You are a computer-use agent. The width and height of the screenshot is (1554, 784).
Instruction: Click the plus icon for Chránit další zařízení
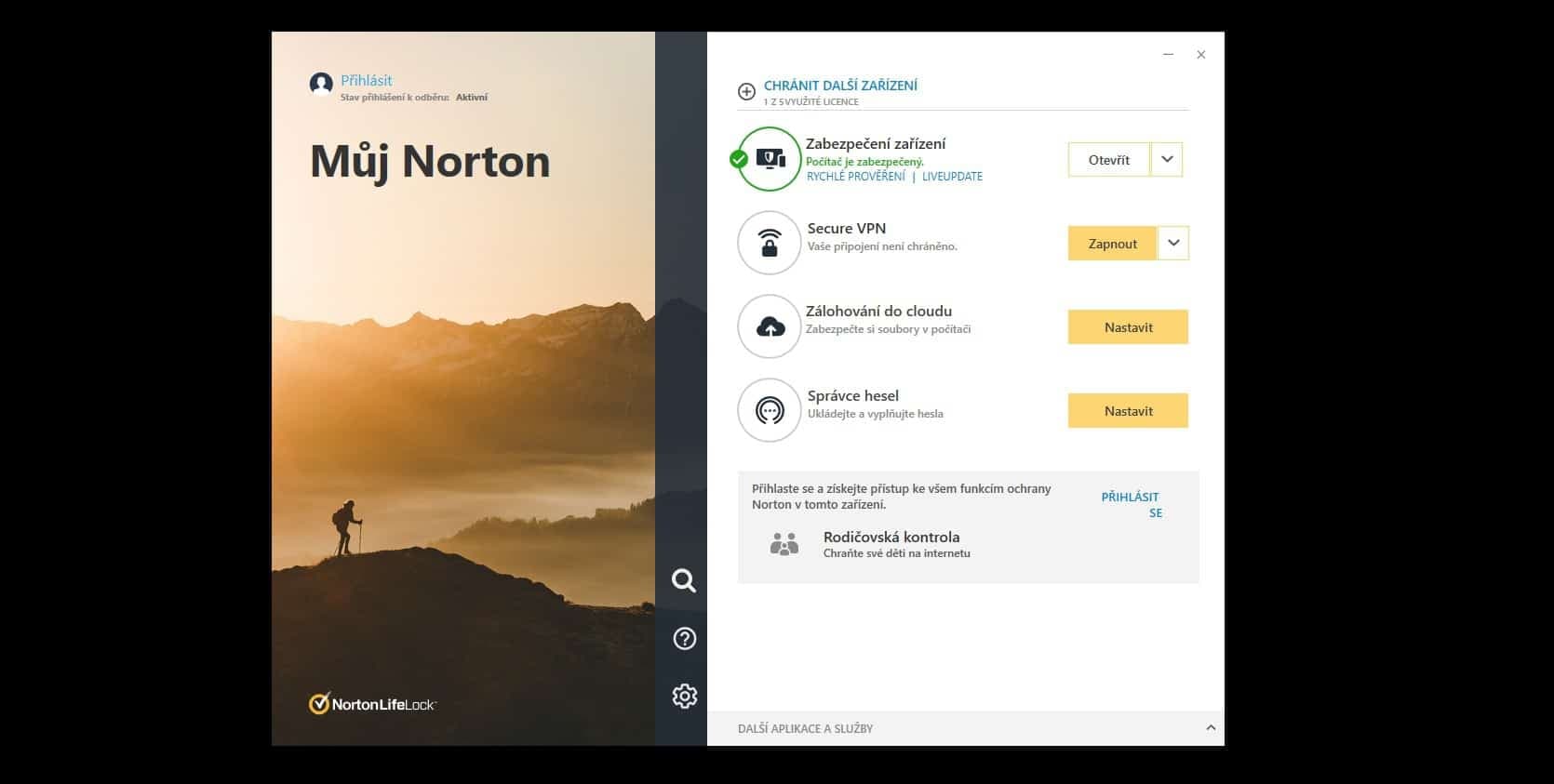(746, 91)
